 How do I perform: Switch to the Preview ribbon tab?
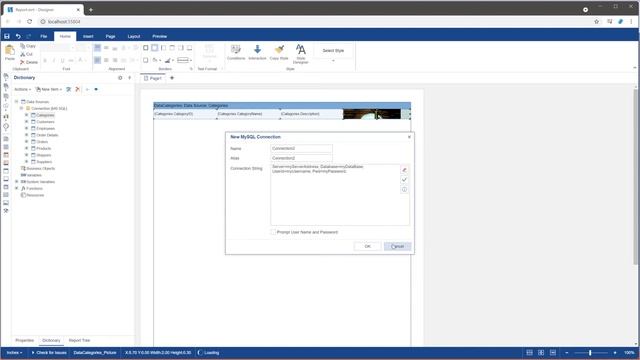click(x=160, y=36)
